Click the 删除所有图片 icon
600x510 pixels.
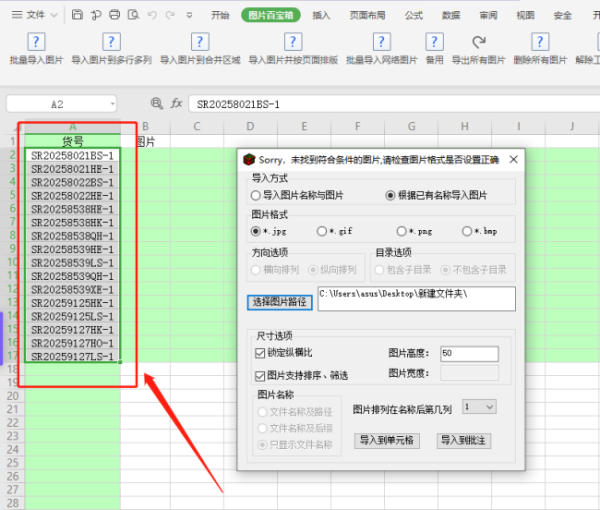(x=540, y=42)
